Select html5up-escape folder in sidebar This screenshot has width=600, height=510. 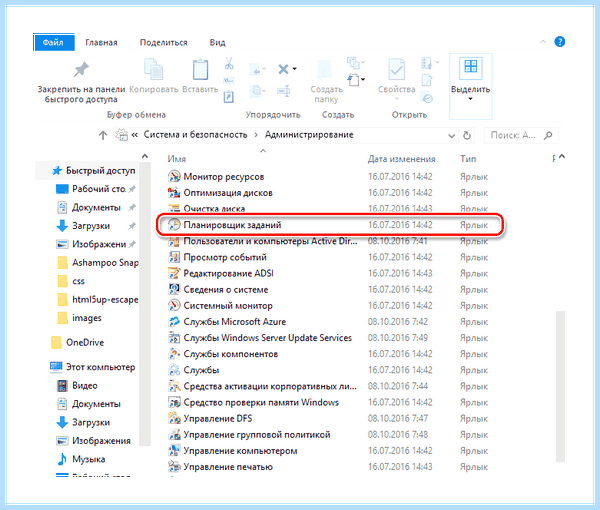[x=98, y=300]
